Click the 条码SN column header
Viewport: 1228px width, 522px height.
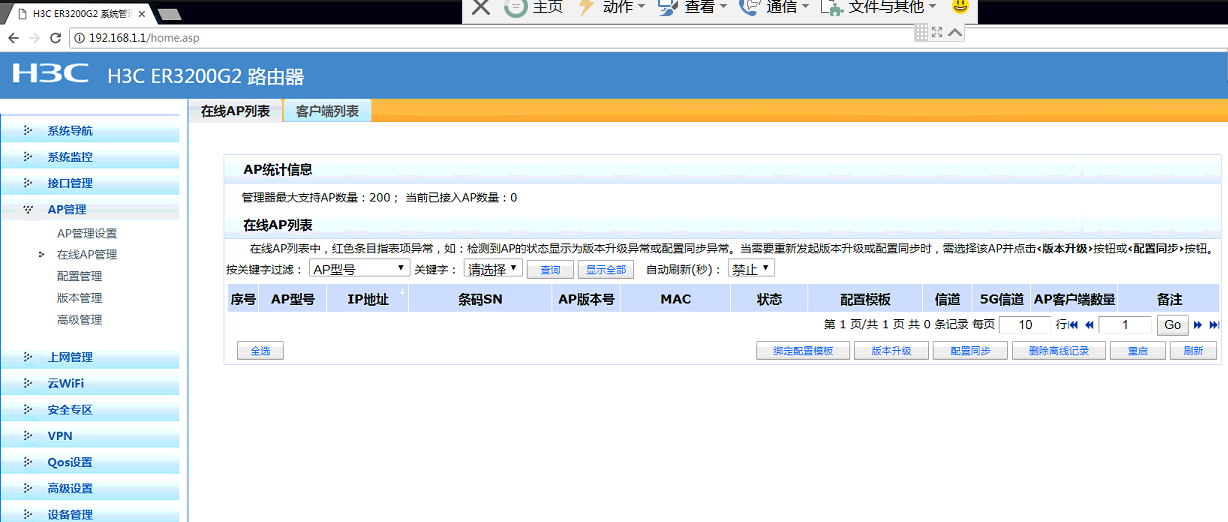pos(480,299)
